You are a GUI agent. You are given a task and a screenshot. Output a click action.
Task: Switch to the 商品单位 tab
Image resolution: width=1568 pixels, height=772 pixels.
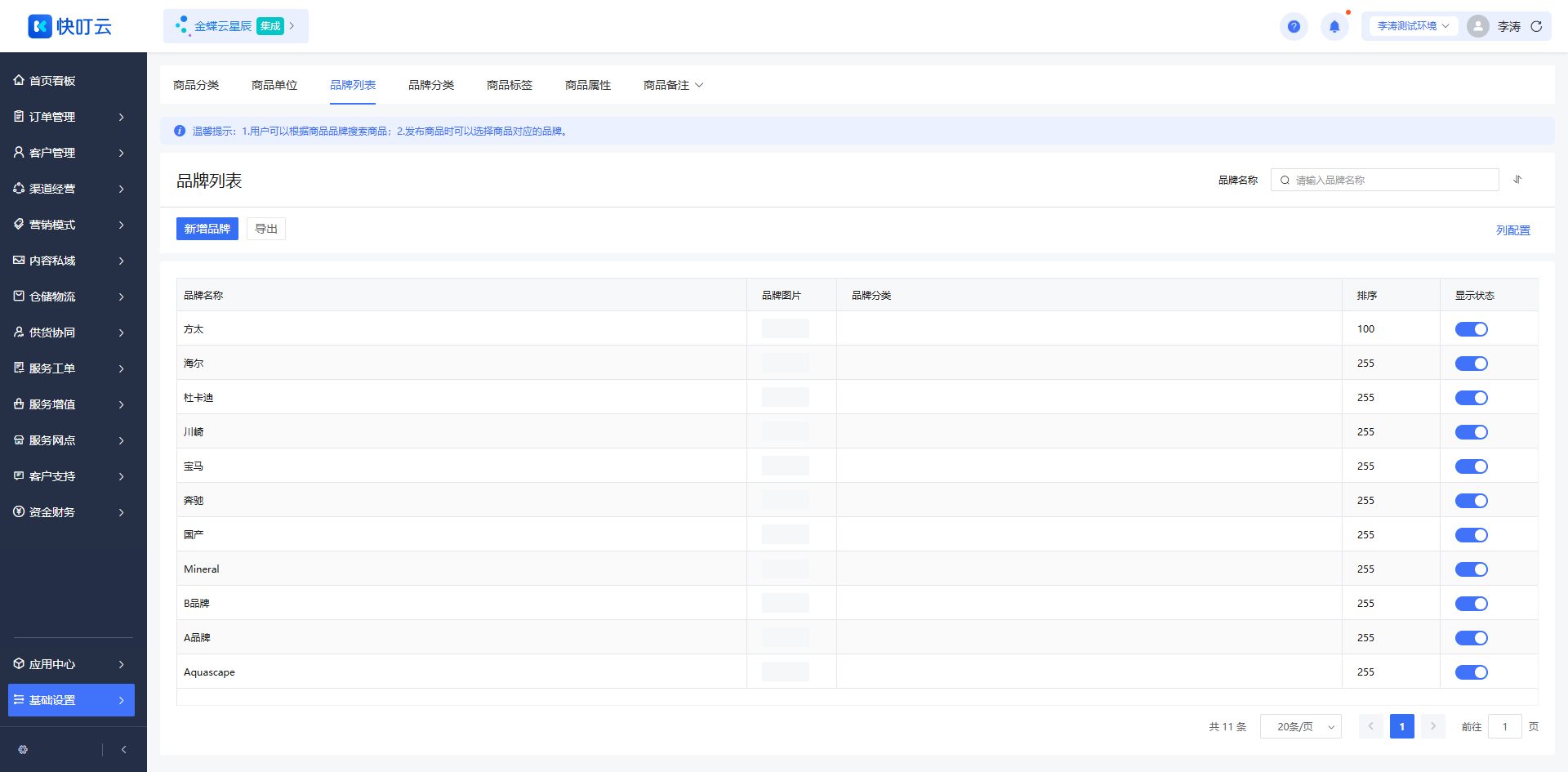click(274, 85)
